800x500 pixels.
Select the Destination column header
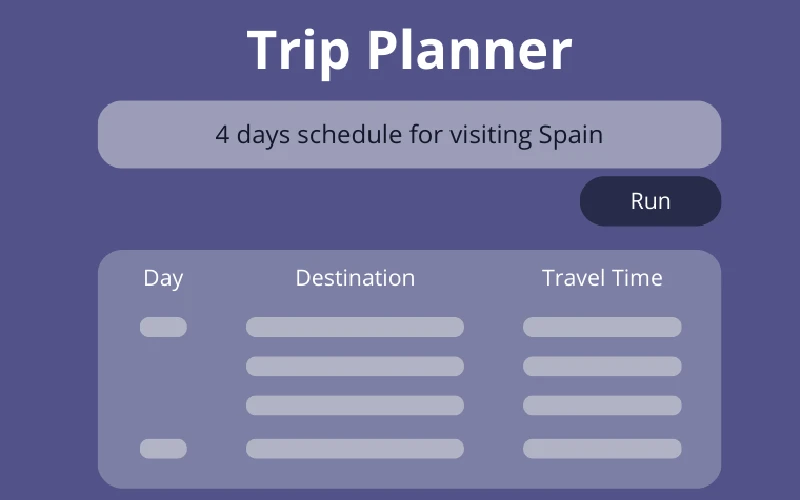[355, 278]
